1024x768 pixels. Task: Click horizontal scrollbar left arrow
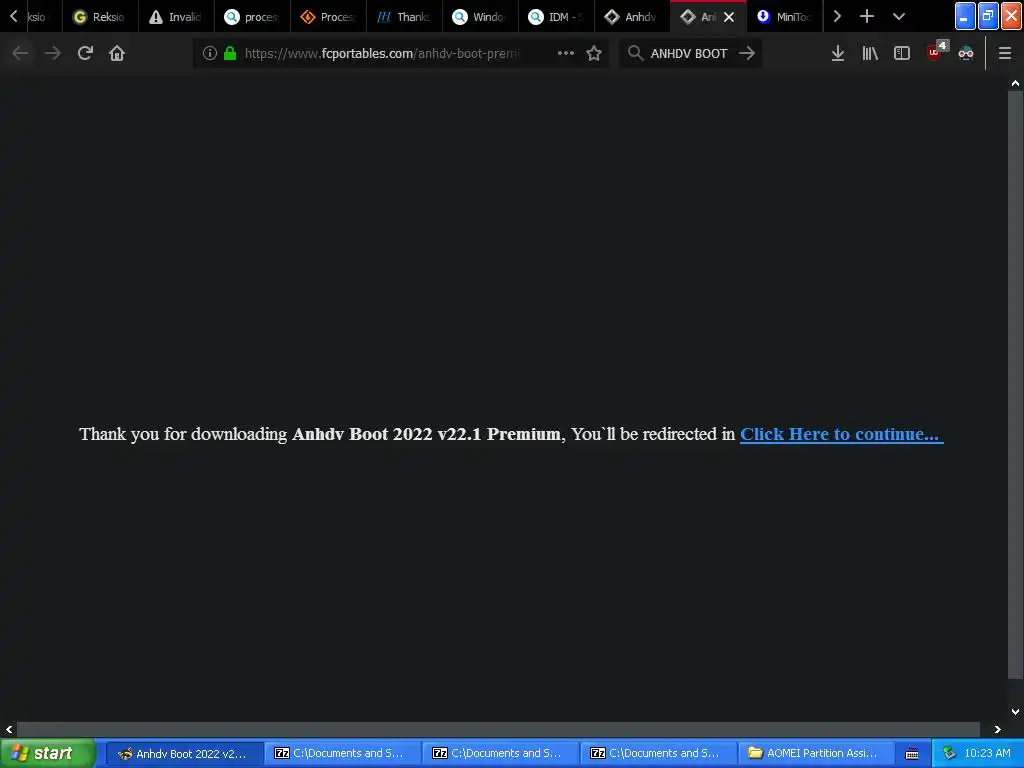tap(8, 729)
